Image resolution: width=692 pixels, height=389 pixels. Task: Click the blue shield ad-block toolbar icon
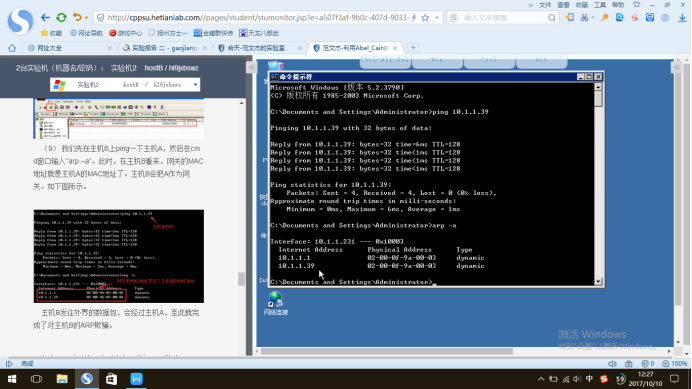pos(650,18)
